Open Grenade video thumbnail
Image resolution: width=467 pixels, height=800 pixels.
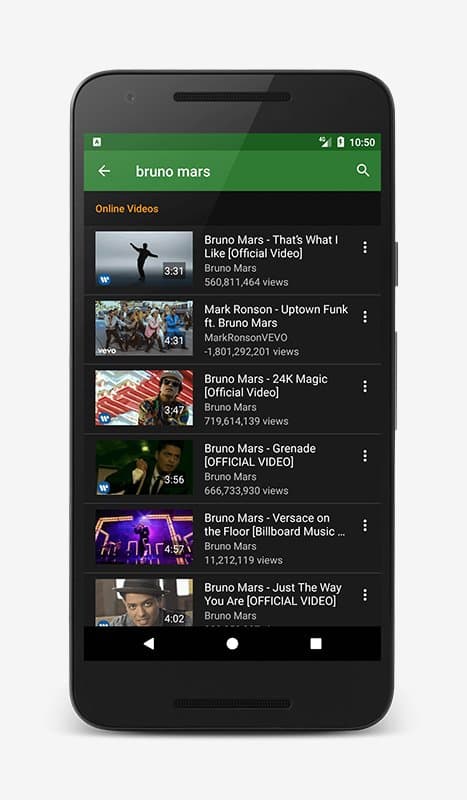tap(144, 467)
